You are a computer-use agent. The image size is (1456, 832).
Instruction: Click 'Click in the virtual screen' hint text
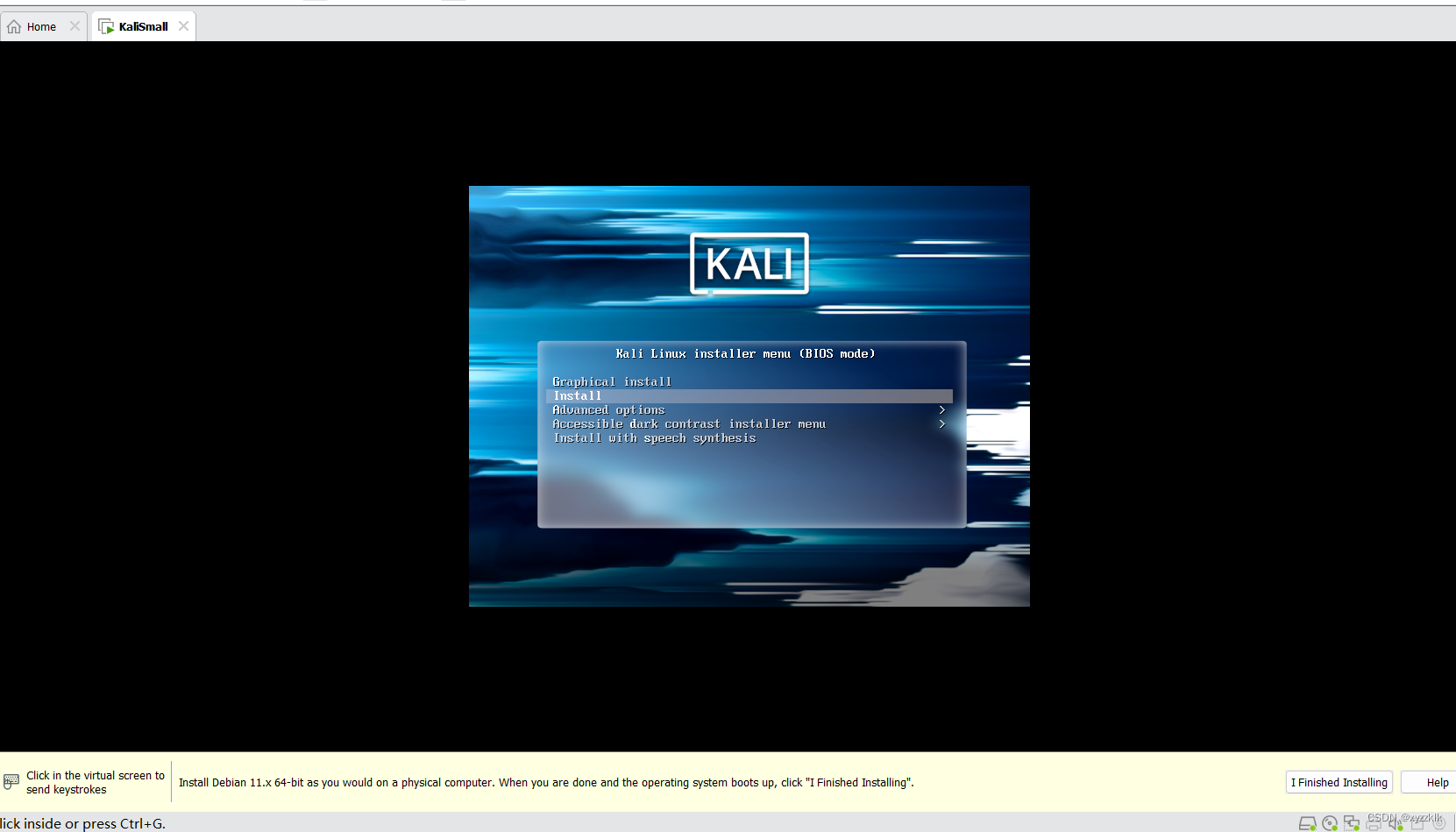pyautogui.click(x=96, y=782)
